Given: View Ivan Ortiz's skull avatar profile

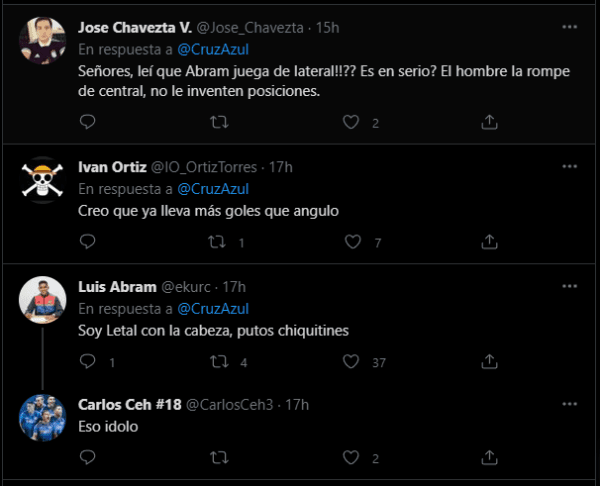Looking at the screenshot, I should point(42,179).
